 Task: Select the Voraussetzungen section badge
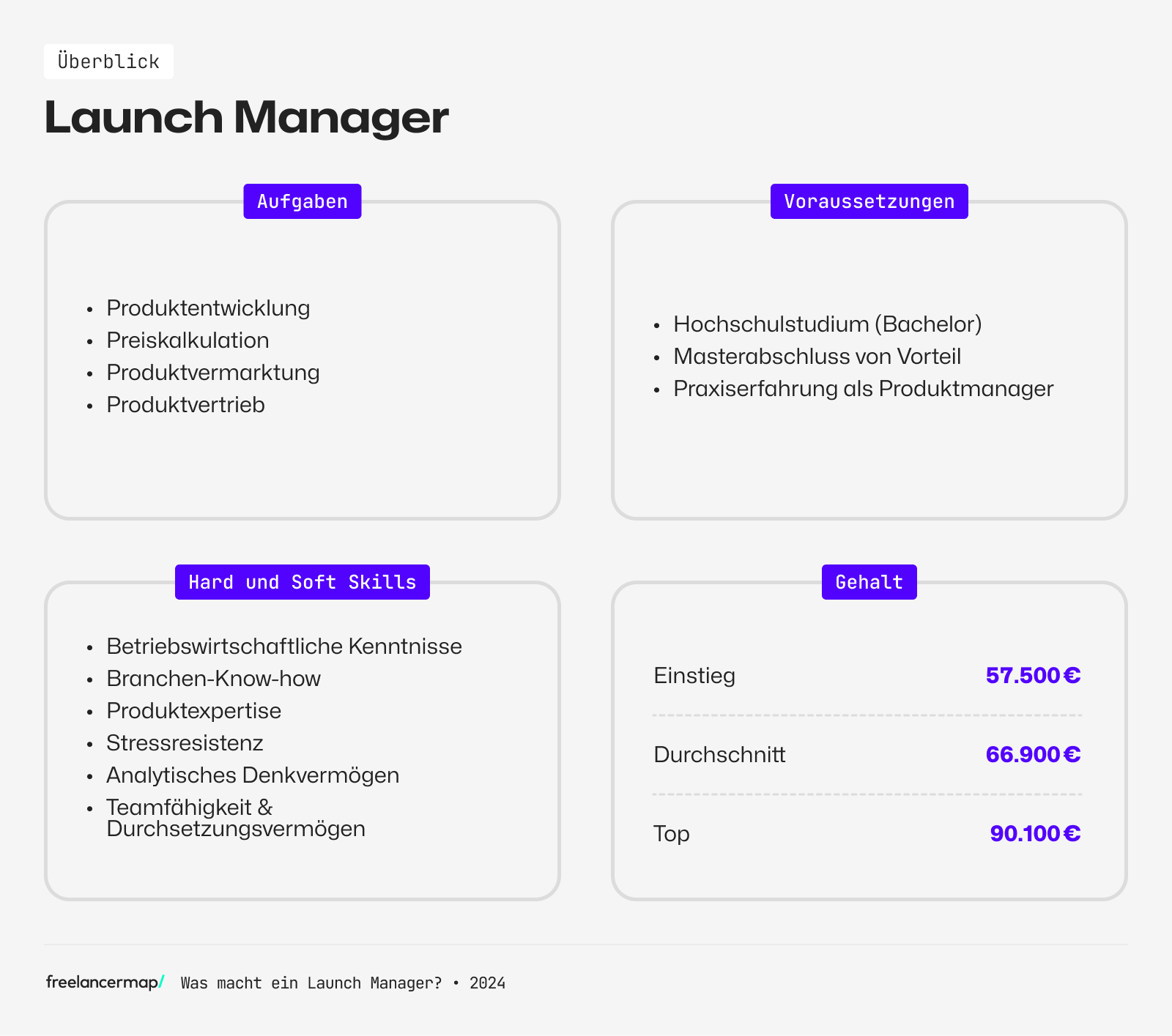[869, 201]
